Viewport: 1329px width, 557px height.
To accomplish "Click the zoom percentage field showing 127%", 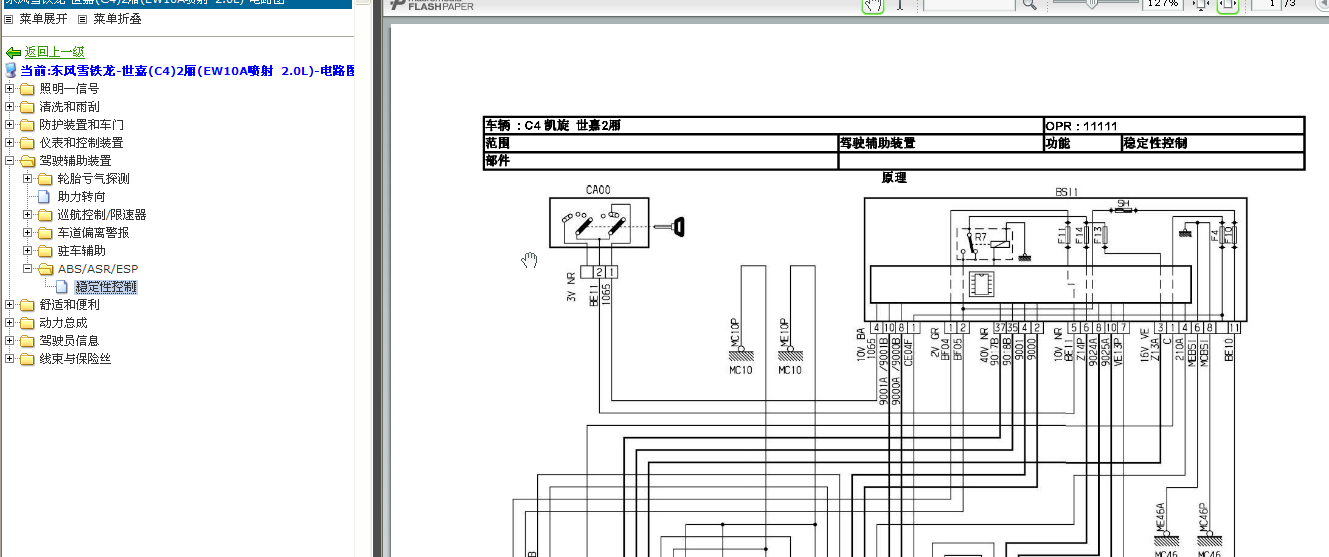I will tap(1161, 4).
